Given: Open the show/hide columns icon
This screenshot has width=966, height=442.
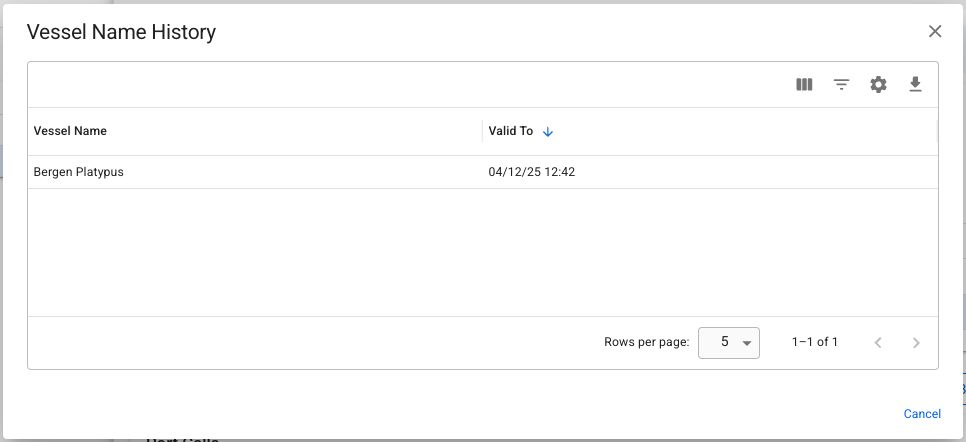Looking at the screenshot, I should coord(804,85).
